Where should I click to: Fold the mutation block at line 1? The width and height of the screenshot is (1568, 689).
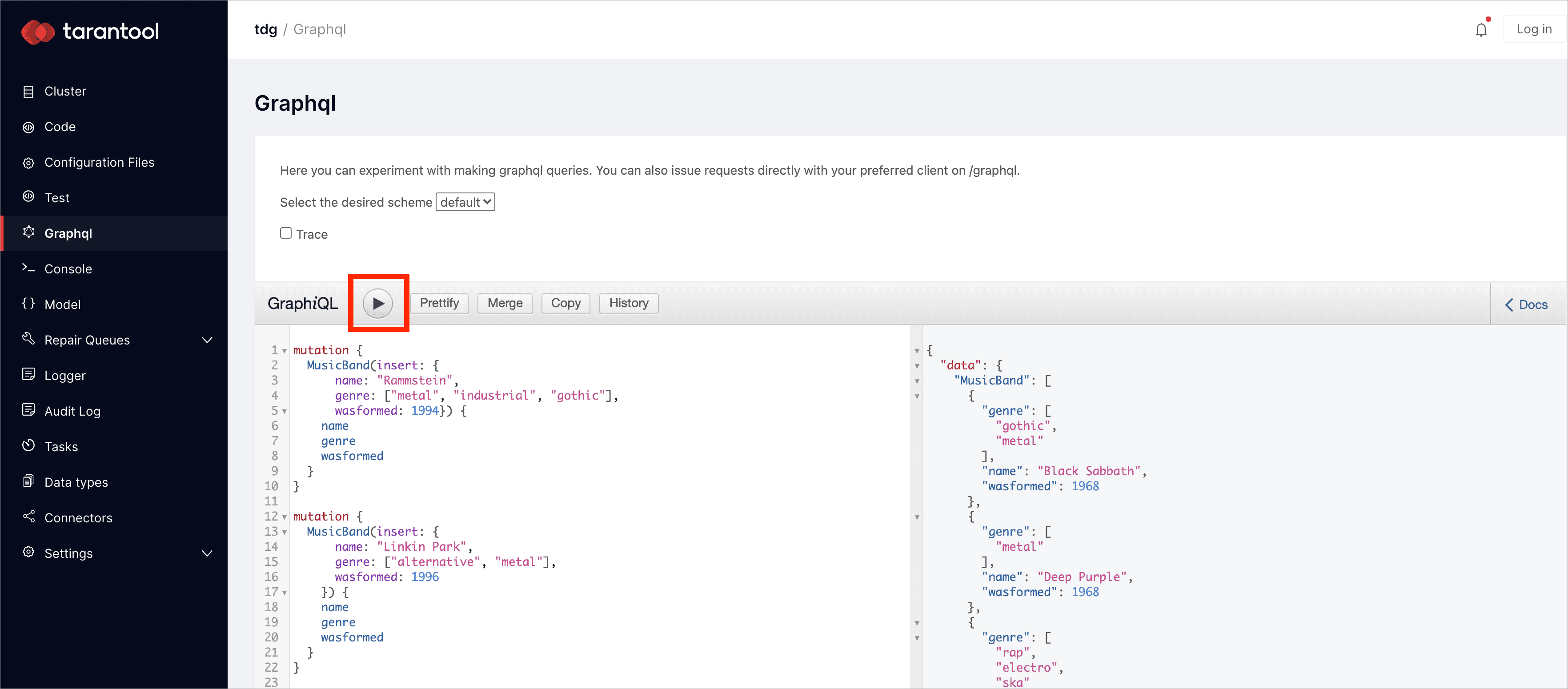click(284, 351)
